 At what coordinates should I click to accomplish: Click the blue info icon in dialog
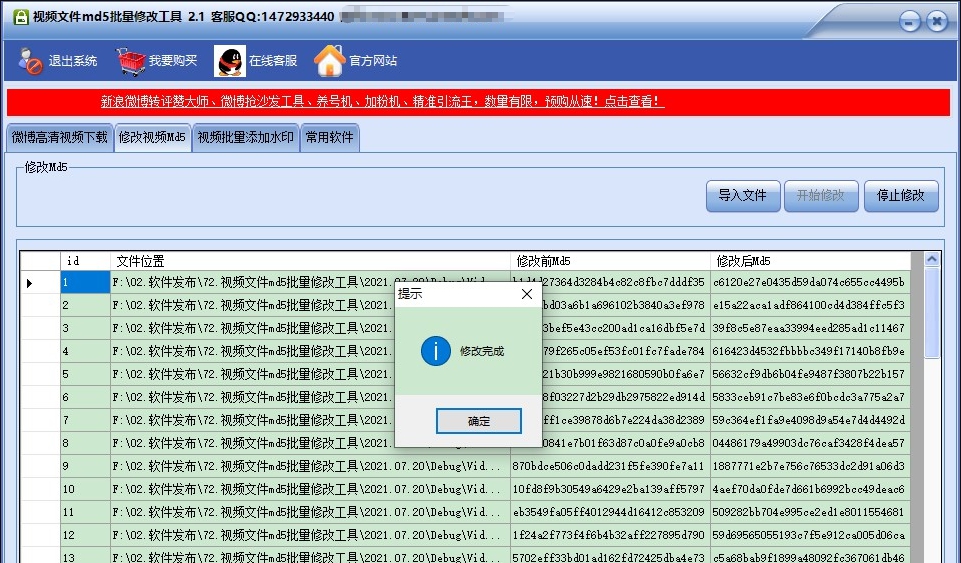pyautogui.click(x=436, y=351)
